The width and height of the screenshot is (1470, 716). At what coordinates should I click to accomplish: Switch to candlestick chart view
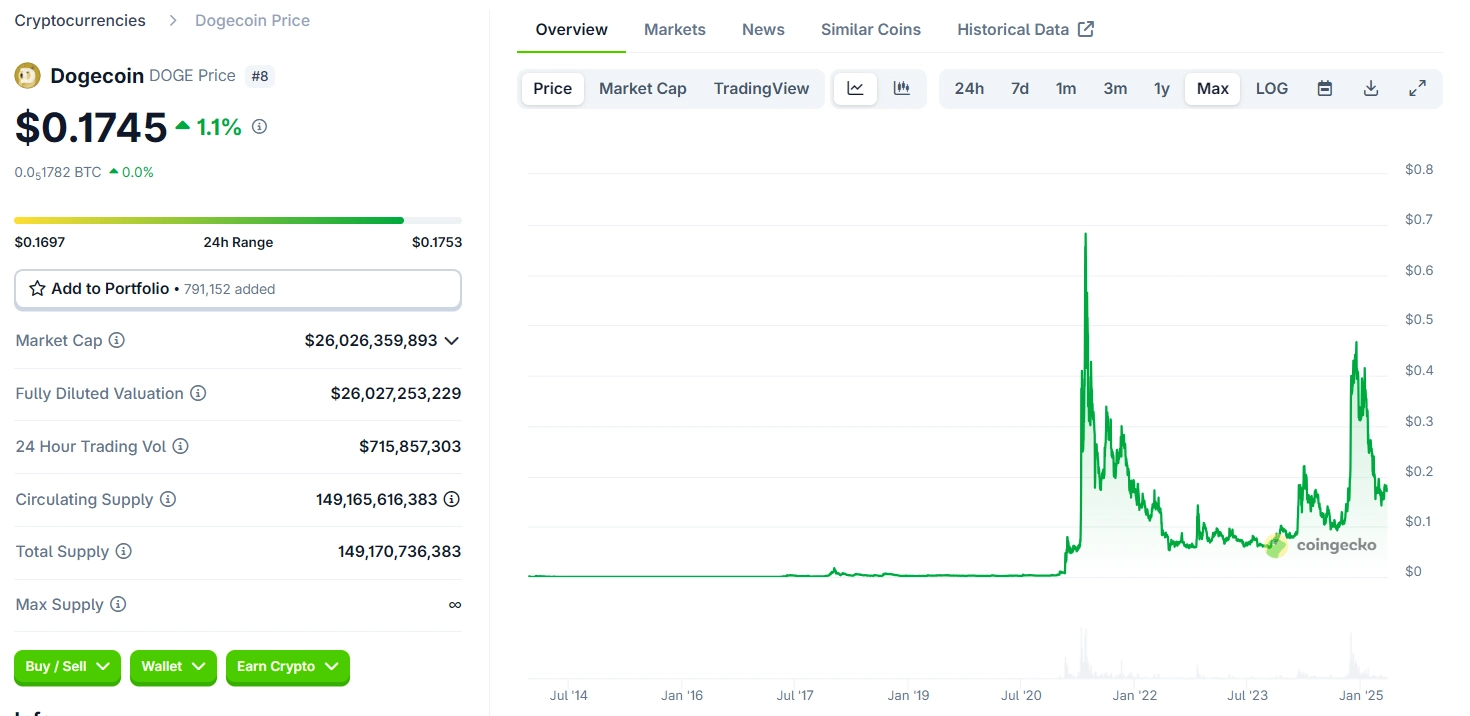(x=902, y=88)
